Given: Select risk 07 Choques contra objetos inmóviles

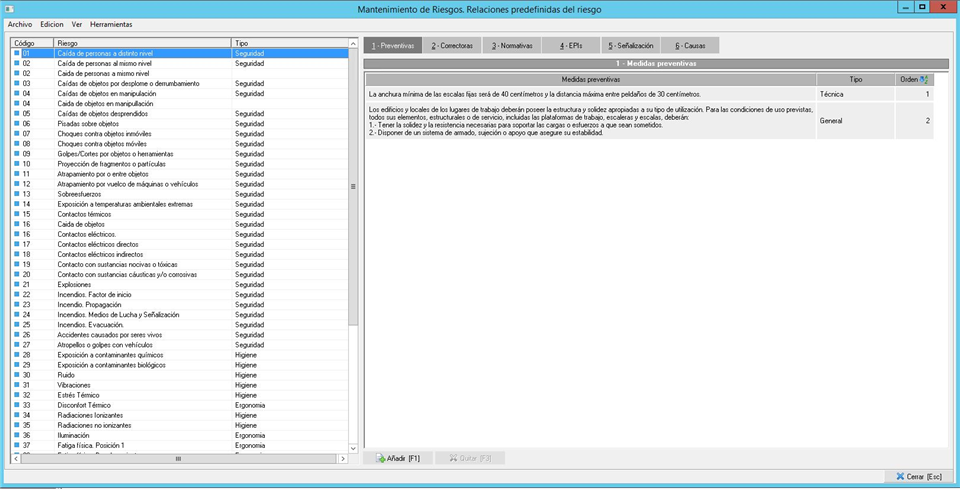Looking at the screenshot, I should [x=180, y=134].
